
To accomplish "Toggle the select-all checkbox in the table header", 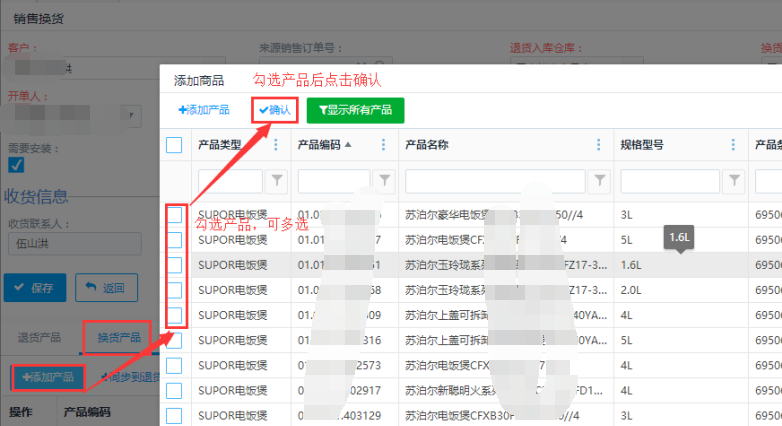I will (174, 145).
